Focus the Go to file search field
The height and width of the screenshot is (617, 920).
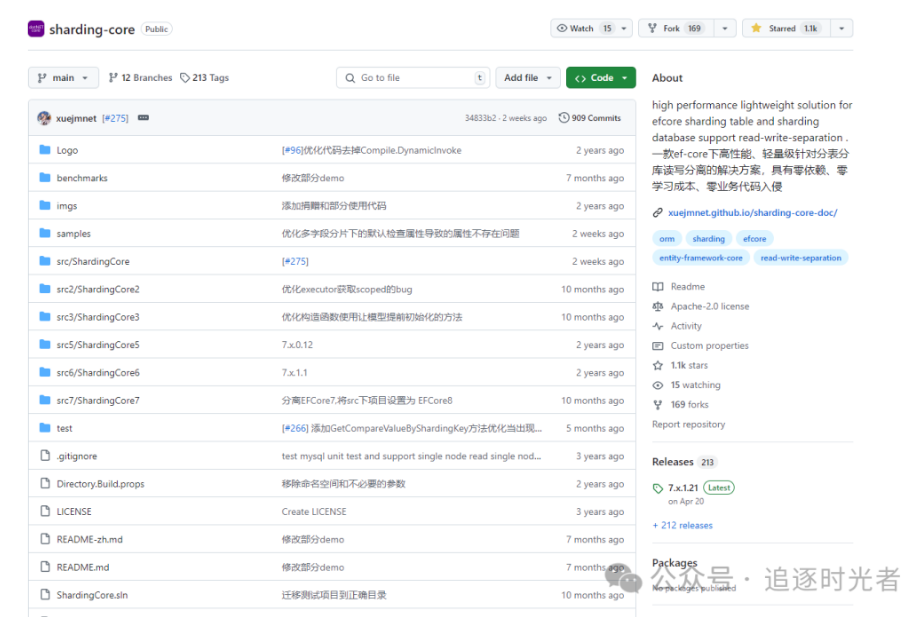(x=413, y=77)
